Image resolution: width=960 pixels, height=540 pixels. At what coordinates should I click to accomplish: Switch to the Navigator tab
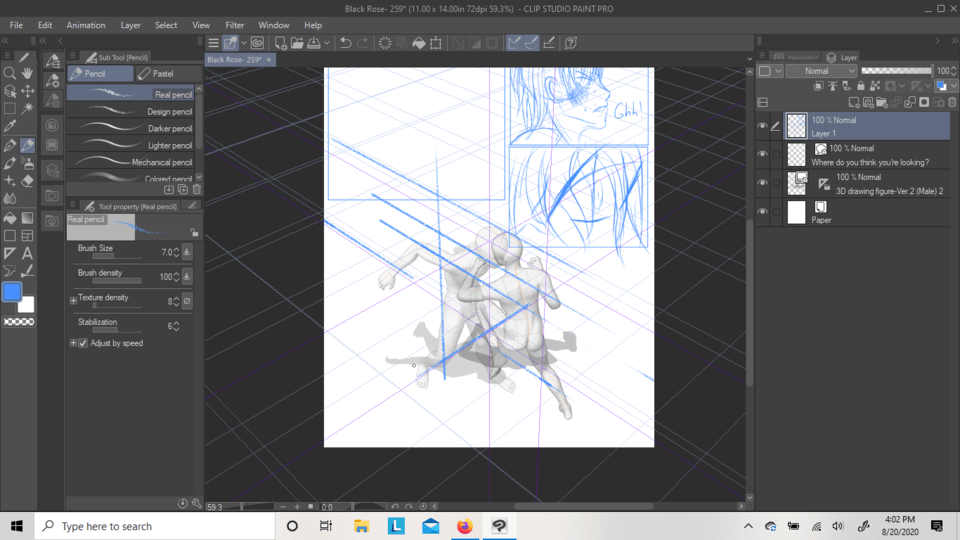pos(796,57)
